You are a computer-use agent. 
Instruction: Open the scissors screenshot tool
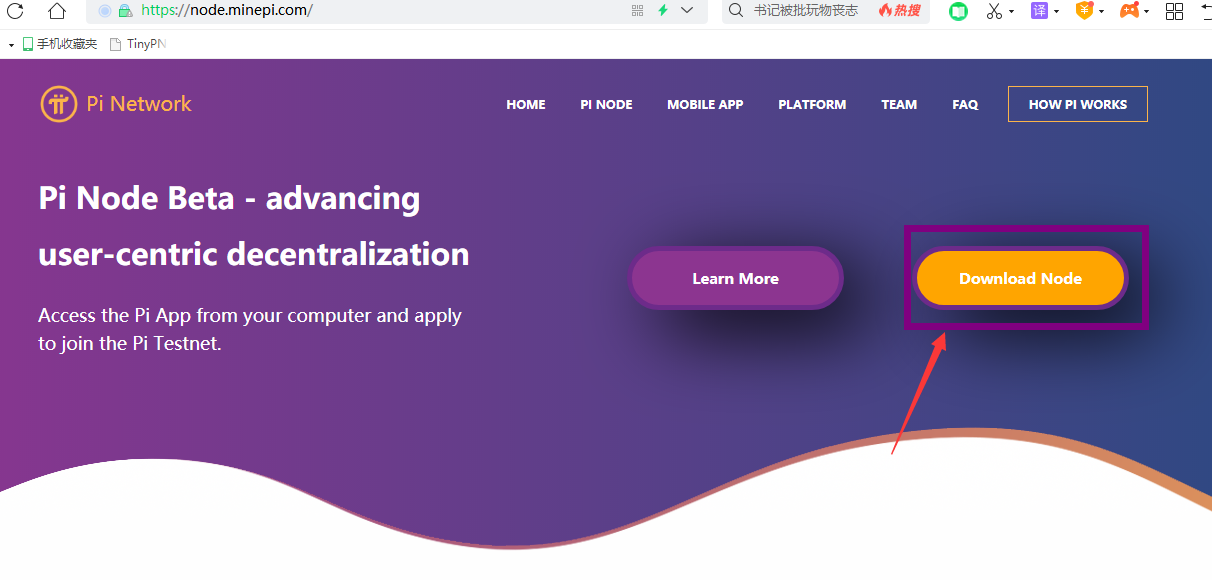coord(994,11)
